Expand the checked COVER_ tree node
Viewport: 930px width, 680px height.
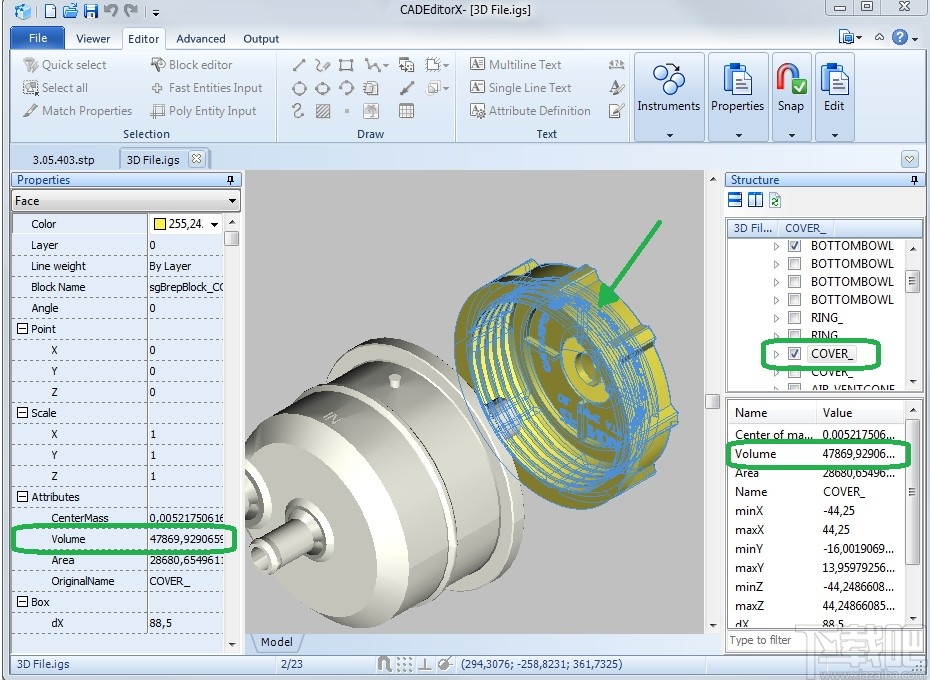click(777, 354)
